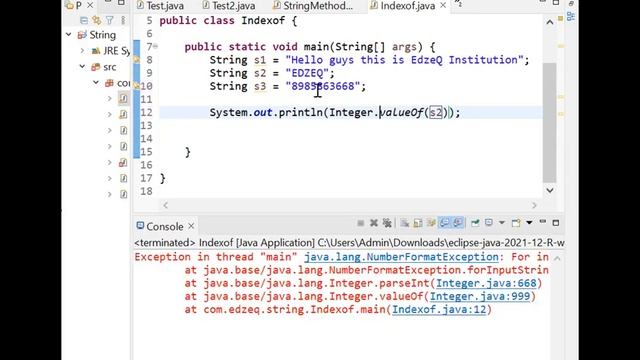Click the editor horizontal scrollbar right arrow

coord(534,205)
